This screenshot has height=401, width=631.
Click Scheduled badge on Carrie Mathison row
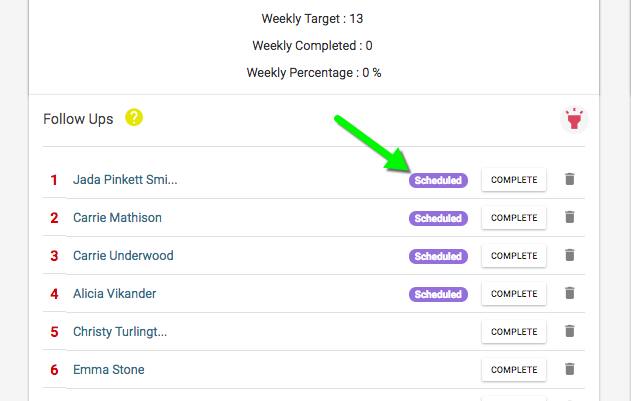(x=438, y=218)
